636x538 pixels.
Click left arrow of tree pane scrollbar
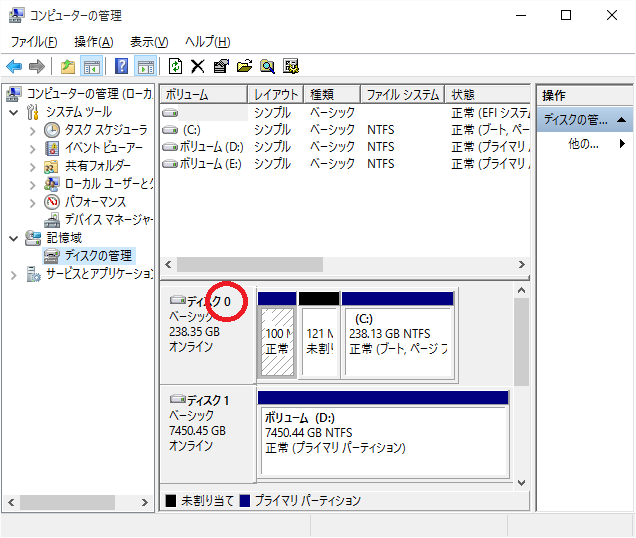[x=11, y=502]
